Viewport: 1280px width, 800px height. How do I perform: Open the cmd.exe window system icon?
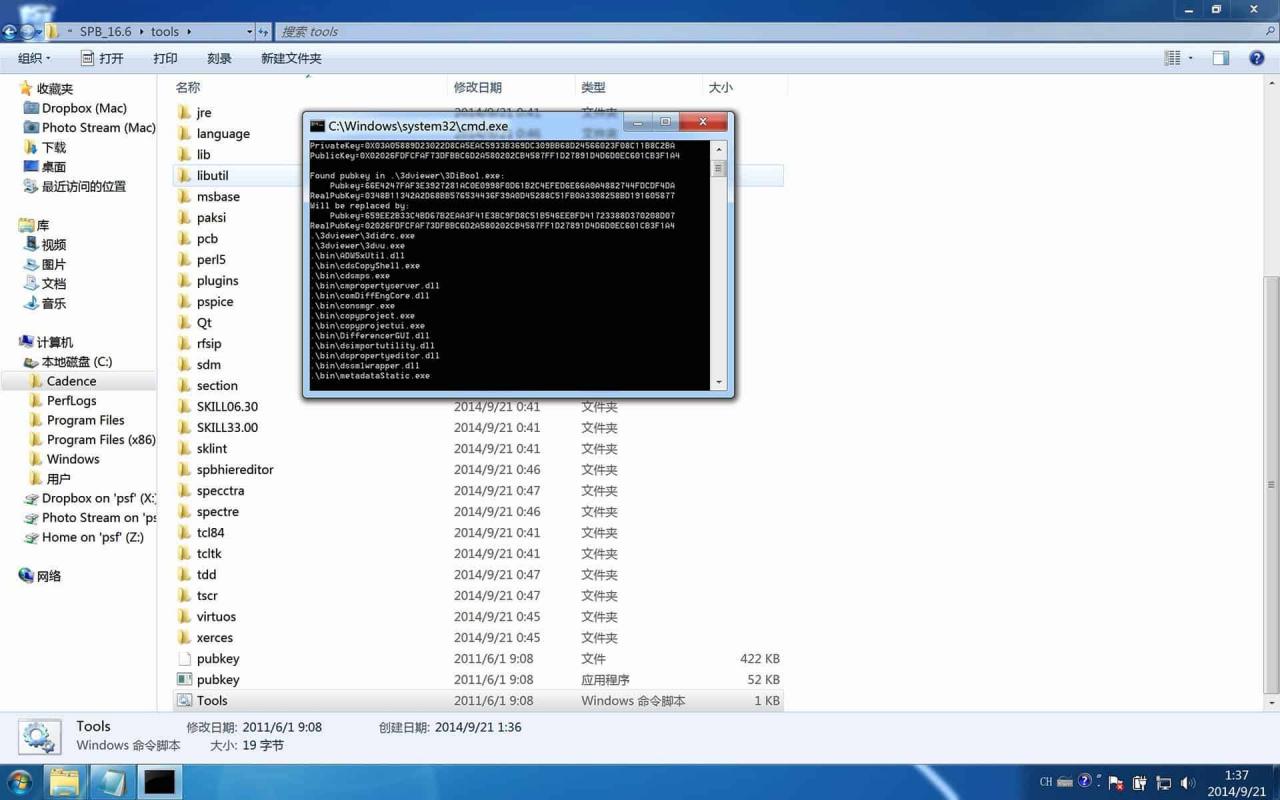[x=315, y=126]
